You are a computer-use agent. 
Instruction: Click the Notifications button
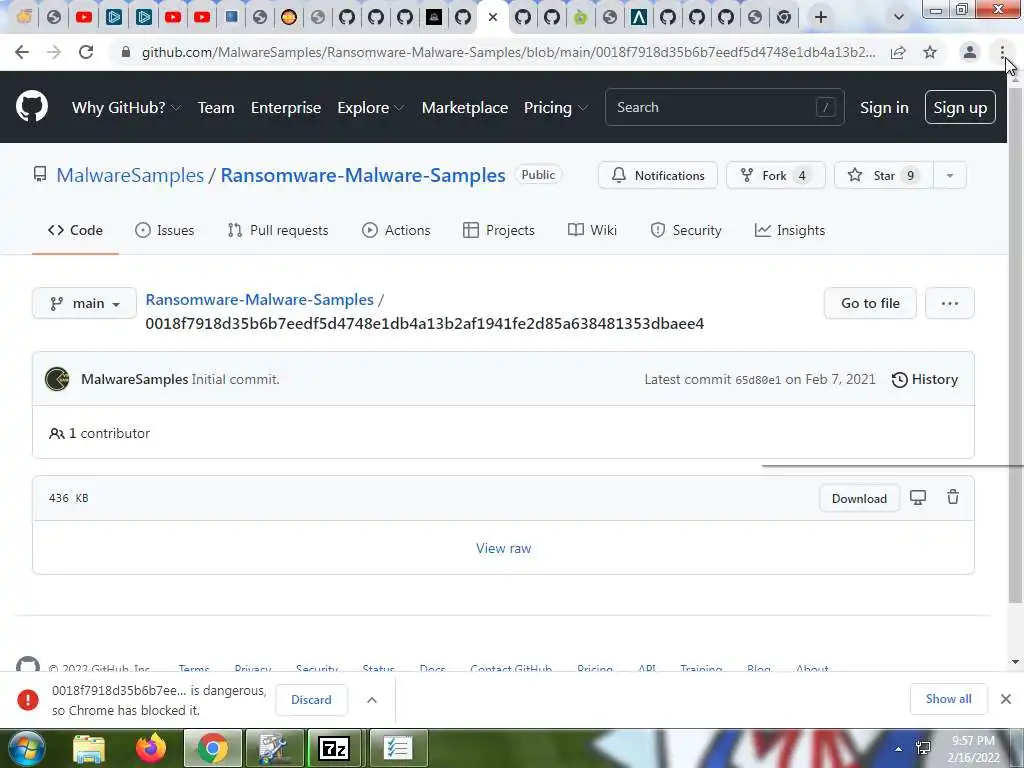(x=658, y=175)
